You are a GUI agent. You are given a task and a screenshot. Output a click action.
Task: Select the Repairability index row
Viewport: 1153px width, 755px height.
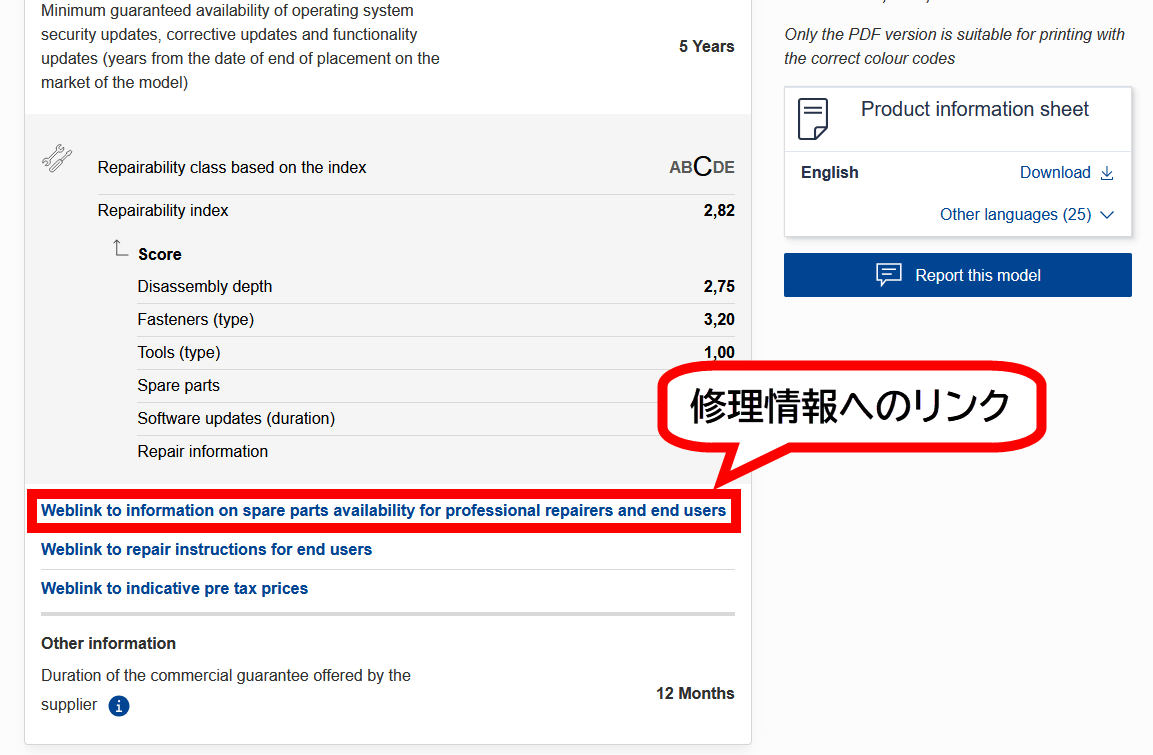(416, 211)
